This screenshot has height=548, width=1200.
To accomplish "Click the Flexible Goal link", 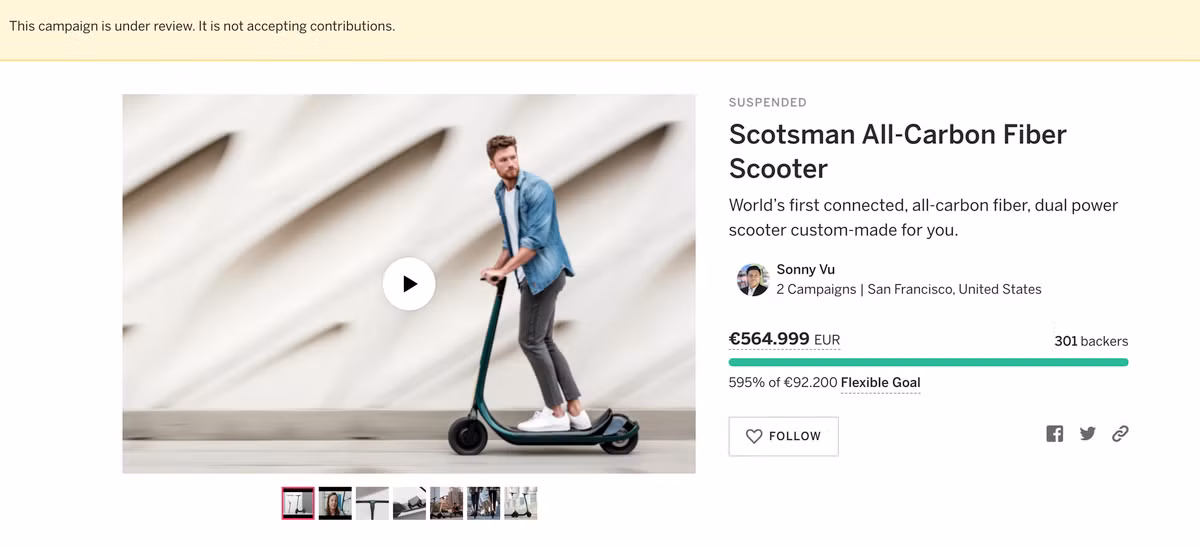I will (880, 383).
